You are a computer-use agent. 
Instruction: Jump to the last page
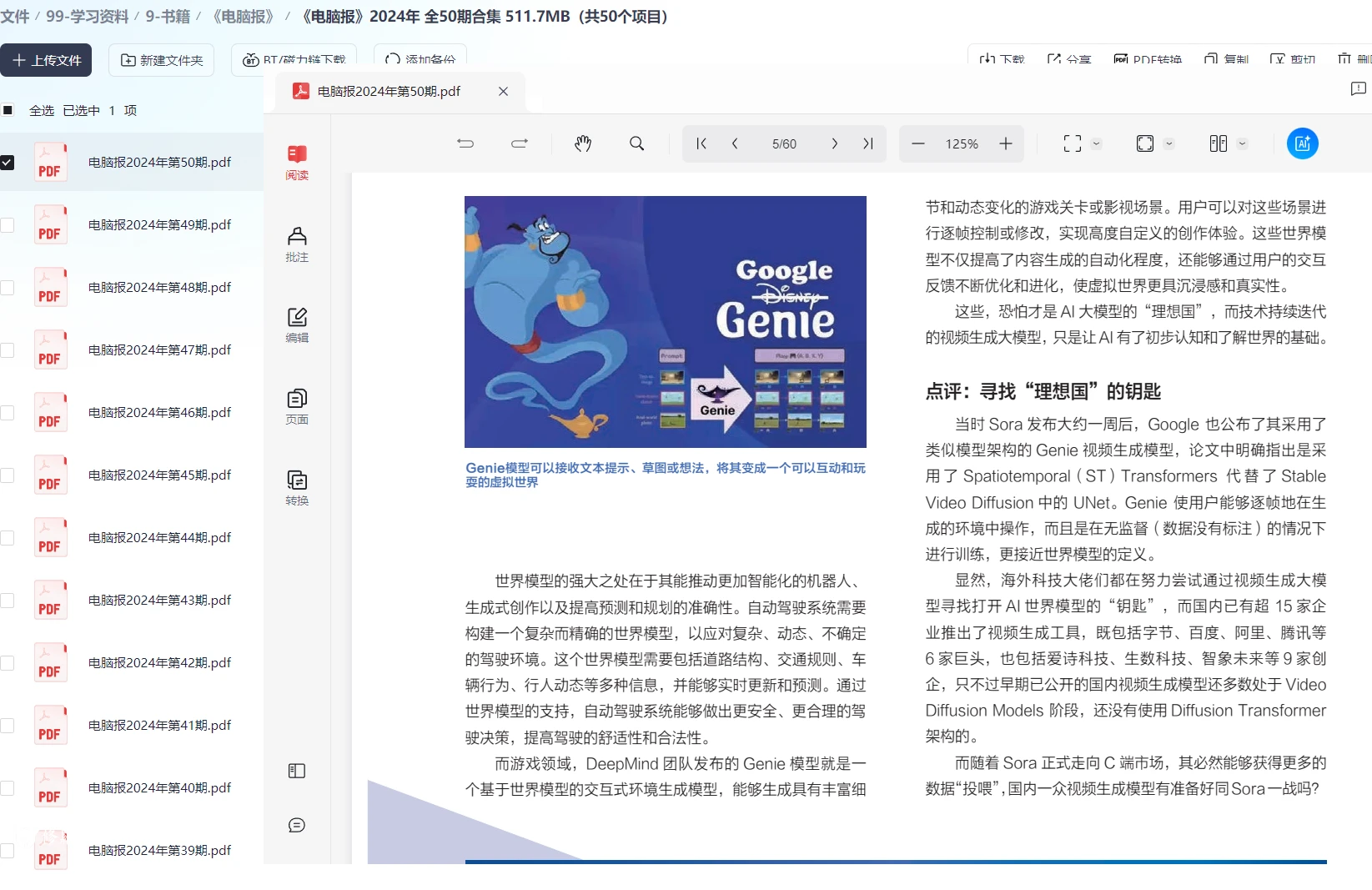pos(867,143)
